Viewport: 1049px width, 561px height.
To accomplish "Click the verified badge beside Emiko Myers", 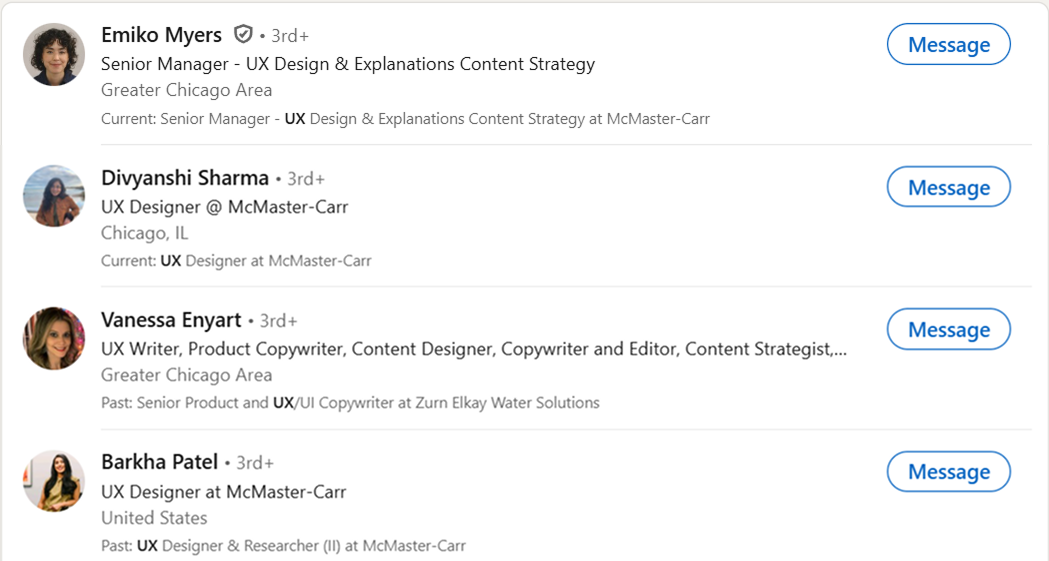I will point(243,35).
